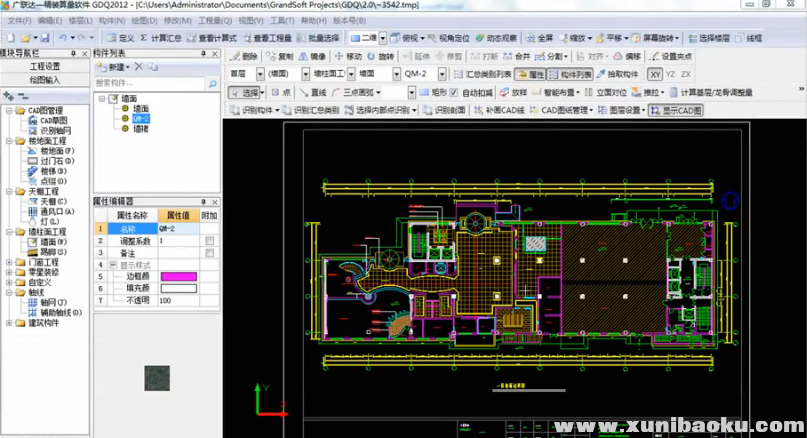
Task: Open the 绘图(D) menu
Action: click(x=144, y=20)
